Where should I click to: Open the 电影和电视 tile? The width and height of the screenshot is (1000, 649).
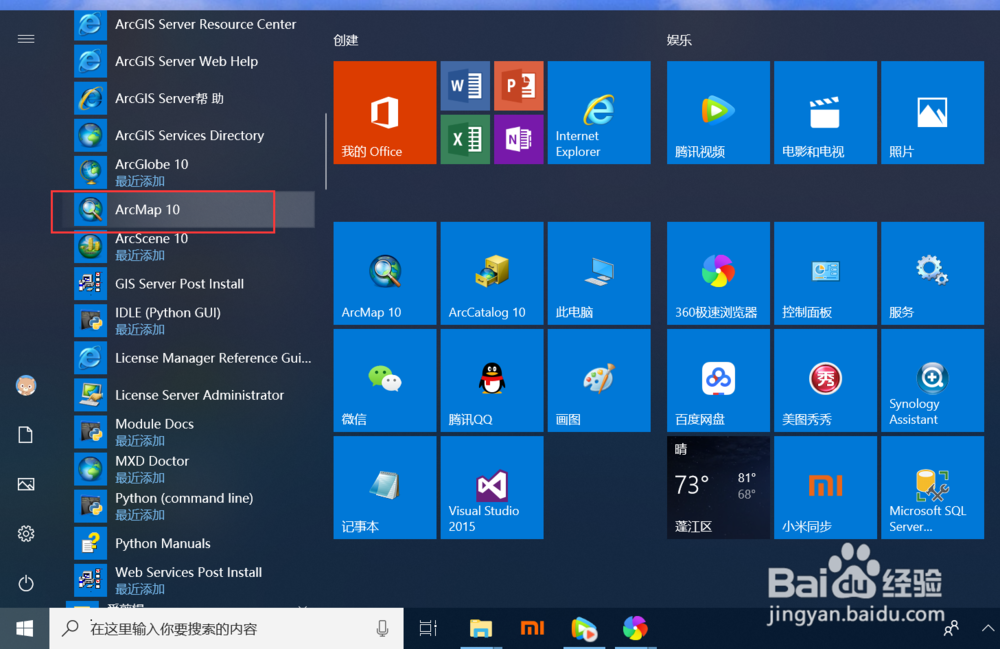coord(825,113)
